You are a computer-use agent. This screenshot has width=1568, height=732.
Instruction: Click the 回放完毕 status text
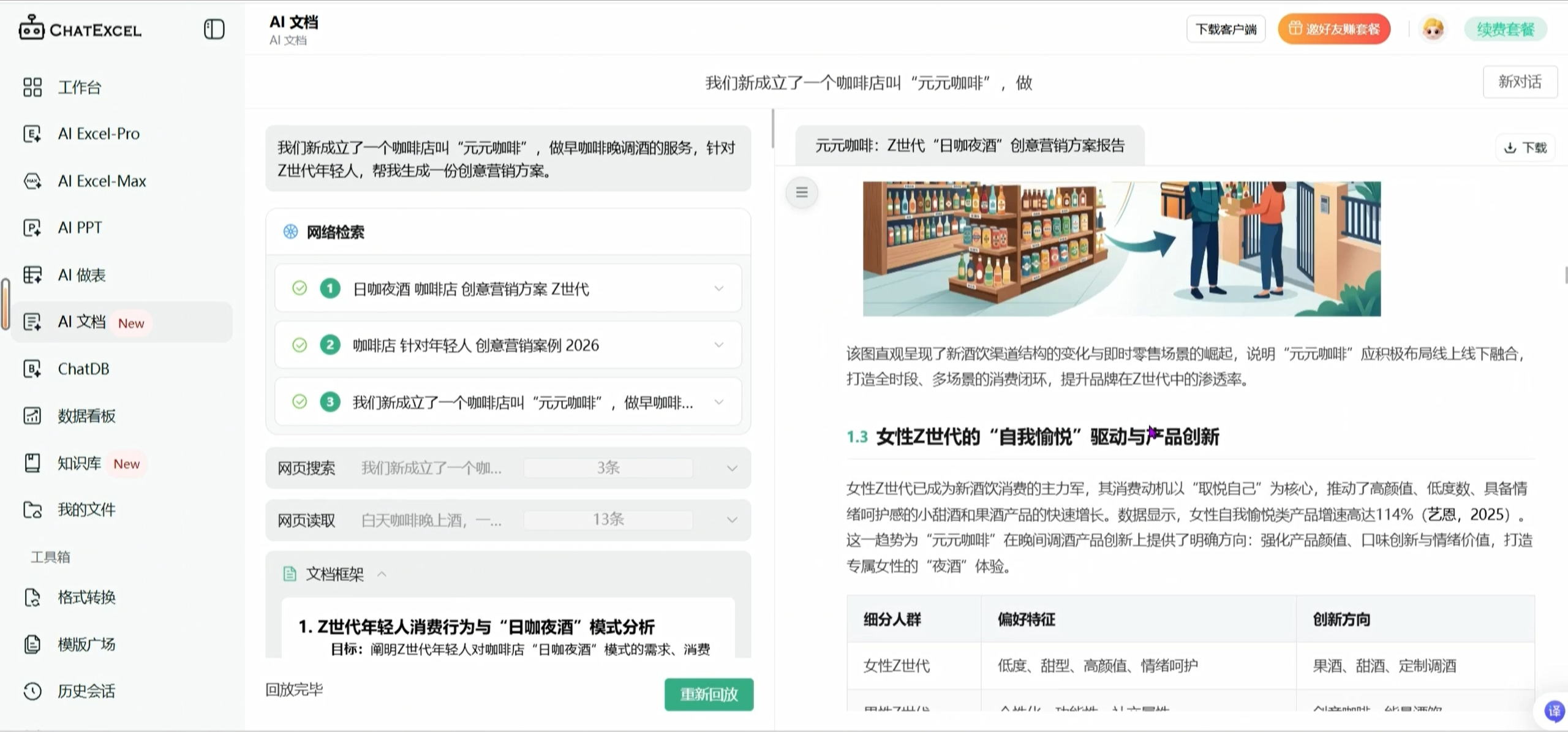tap(294, 690)
